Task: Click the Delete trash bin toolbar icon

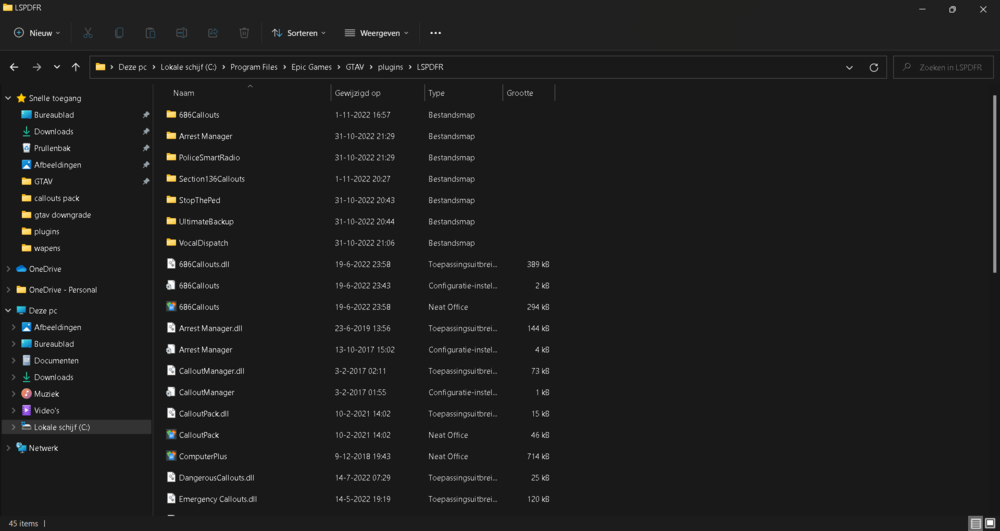Action: click(x=244, y=33)
